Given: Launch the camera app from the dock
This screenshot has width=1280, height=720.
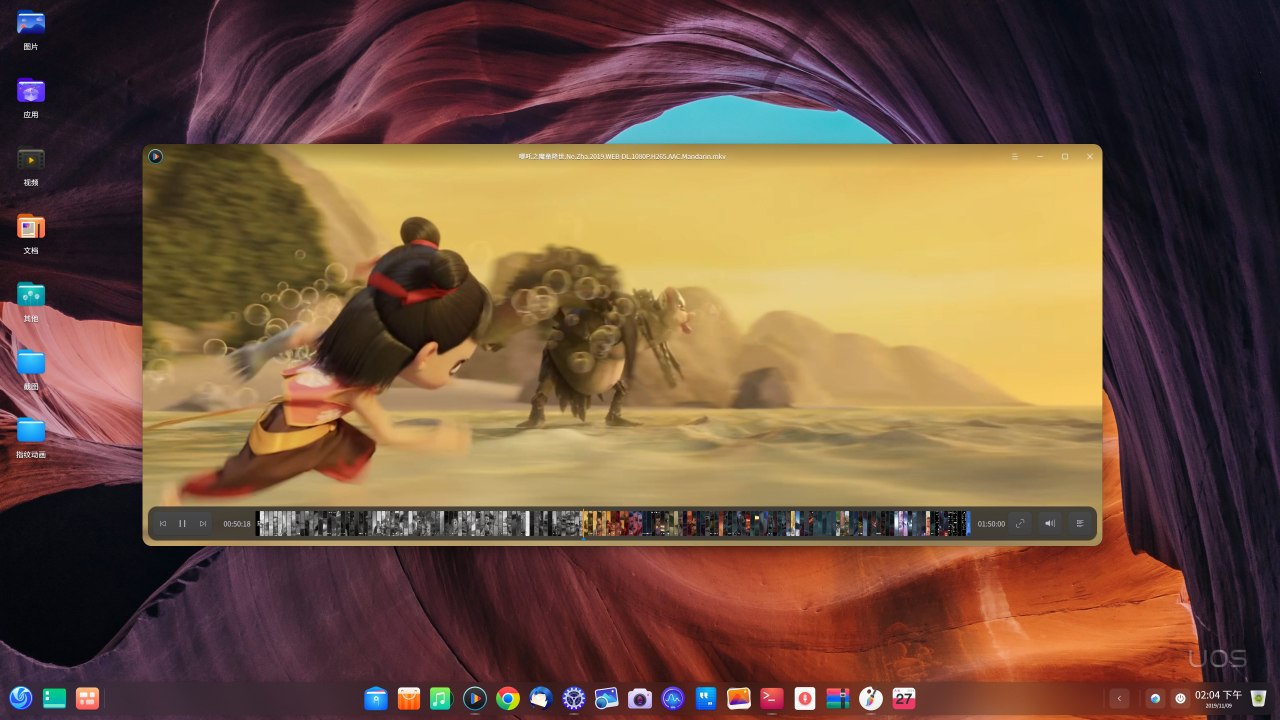Looking at the screenshot, I should (x=640, y=698).
